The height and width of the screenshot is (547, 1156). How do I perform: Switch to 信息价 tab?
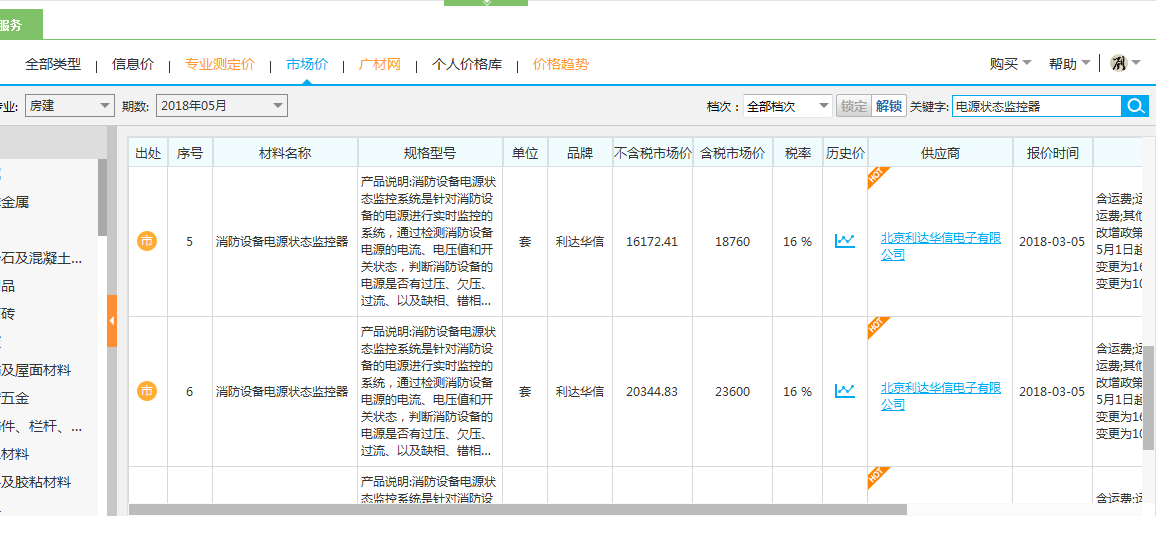[x=133, y=64]
